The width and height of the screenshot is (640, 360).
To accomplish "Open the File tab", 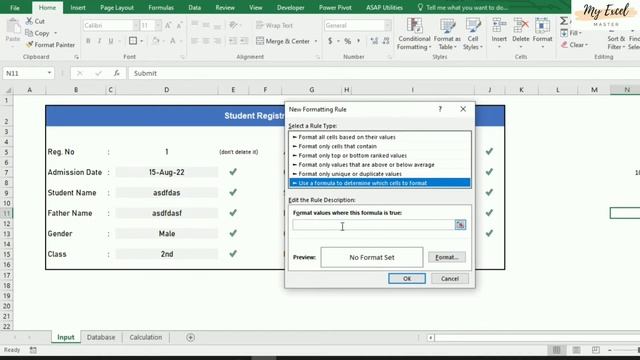I will tap(15, 8).
